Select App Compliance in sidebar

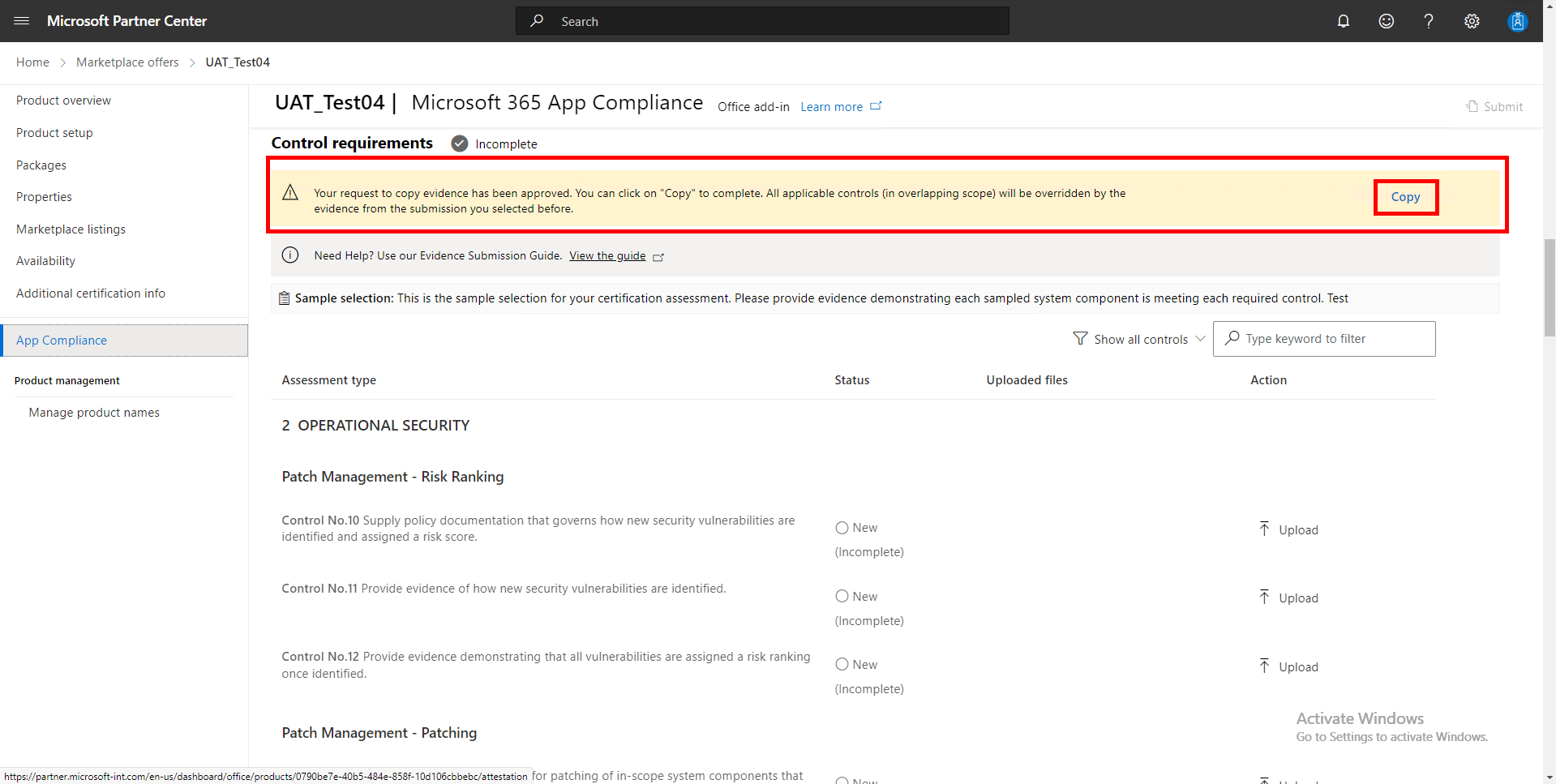124,341
